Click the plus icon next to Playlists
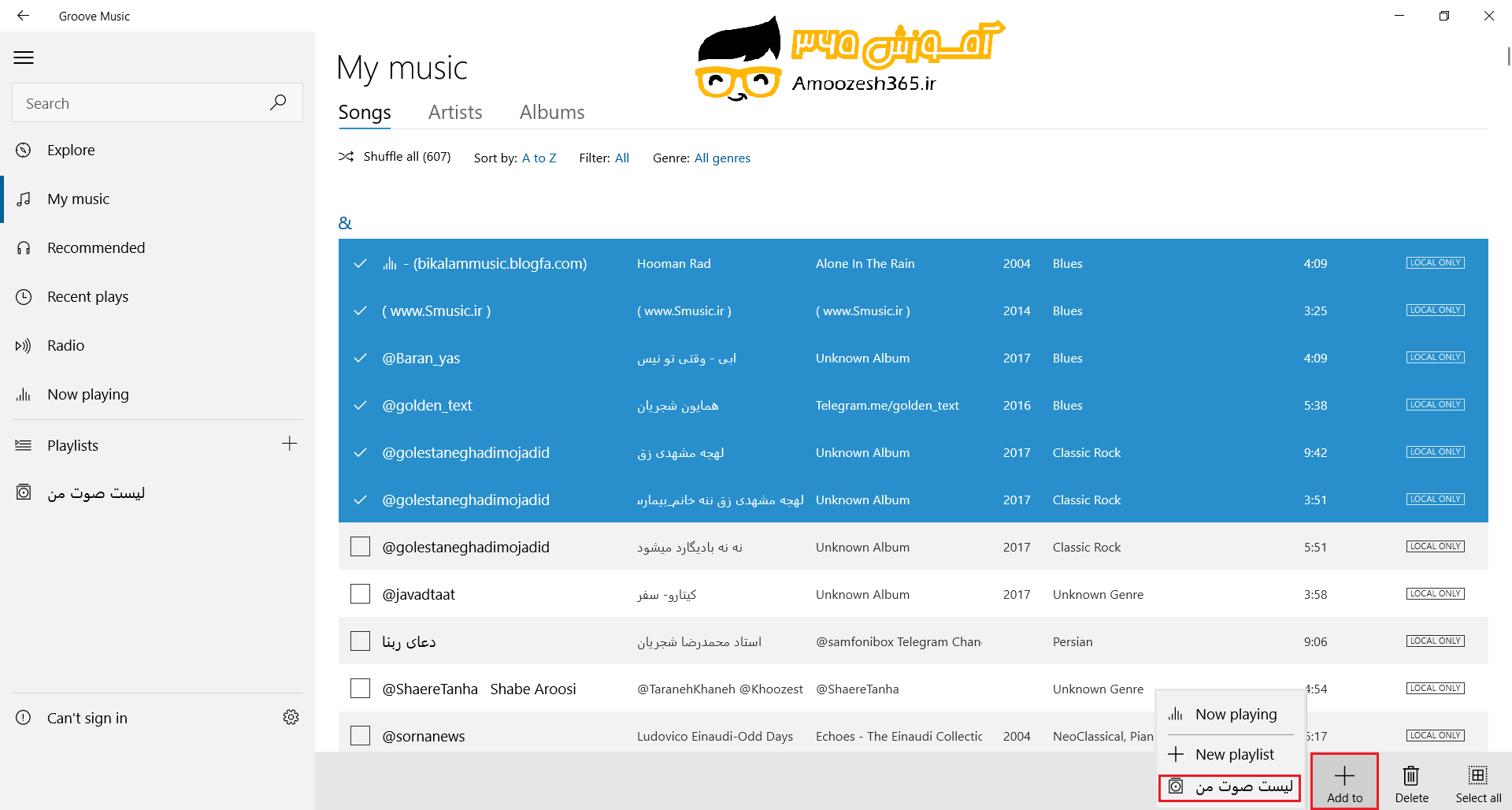The width and height of the screenshot is (1512, 810). (290, 444)
